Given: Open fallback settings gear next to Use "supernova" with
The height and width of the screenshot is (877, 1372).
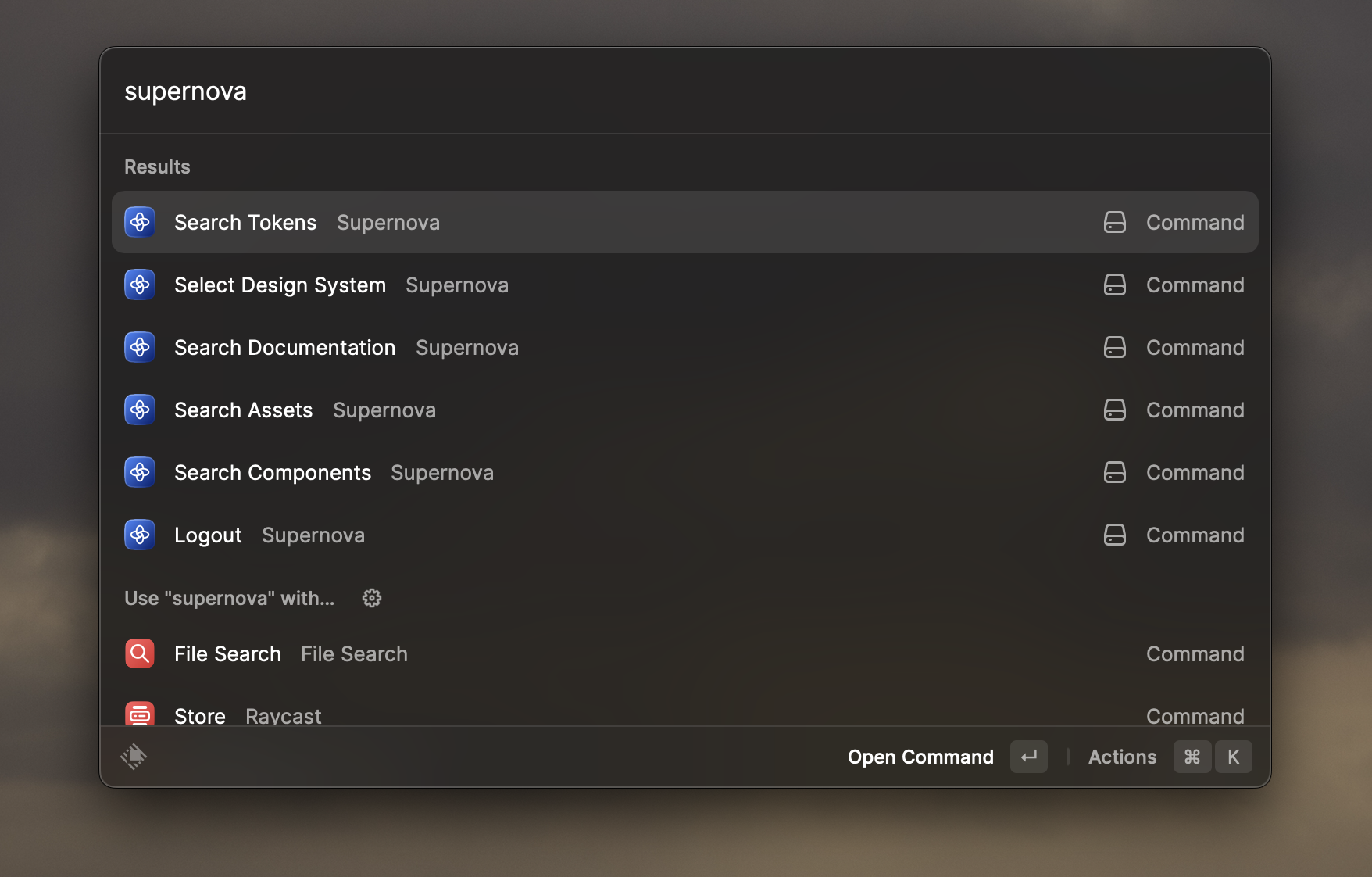Looking at the screenshot, I should (x=372, y=598).
